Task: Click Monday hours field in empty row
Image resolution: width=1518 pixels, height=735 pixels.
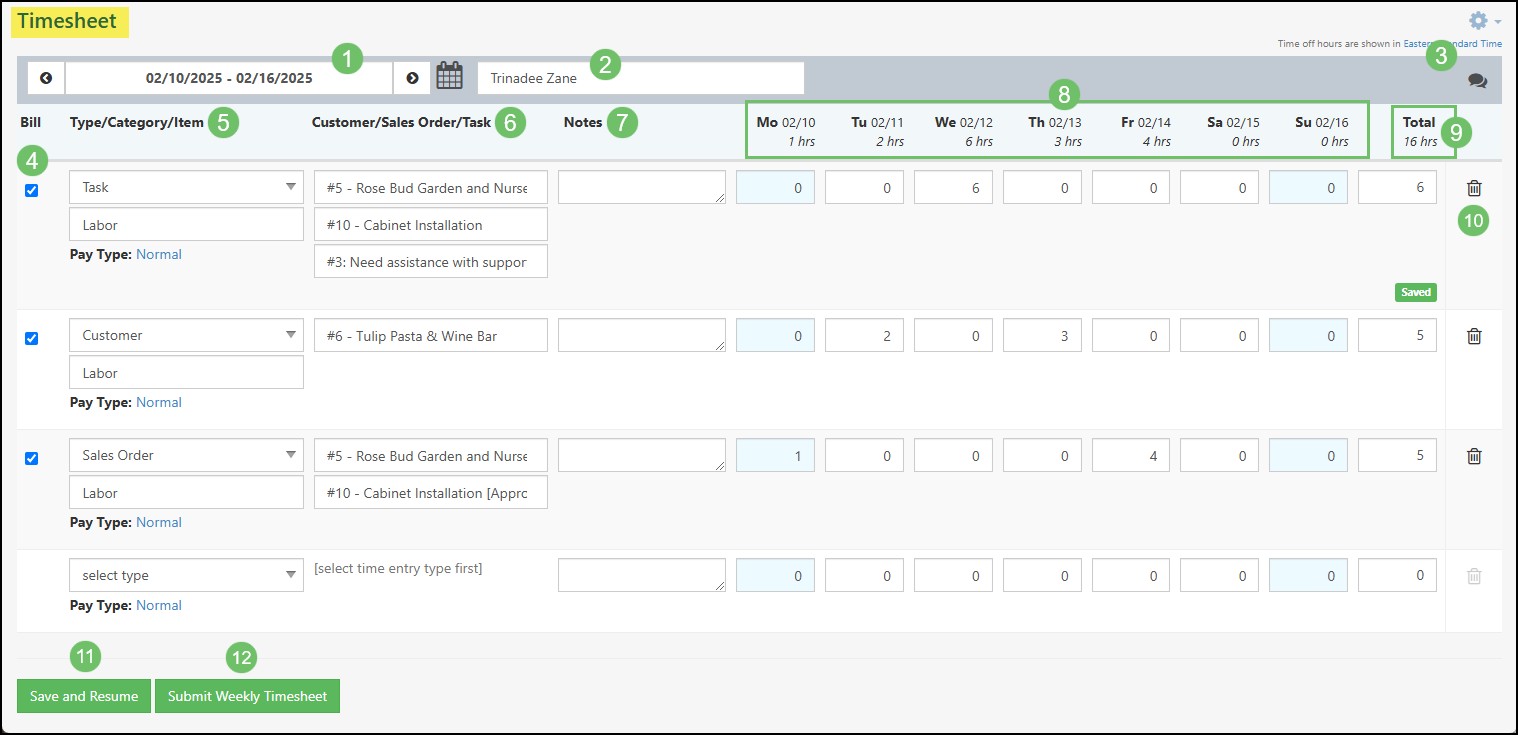Action: (x=775, y=575)
